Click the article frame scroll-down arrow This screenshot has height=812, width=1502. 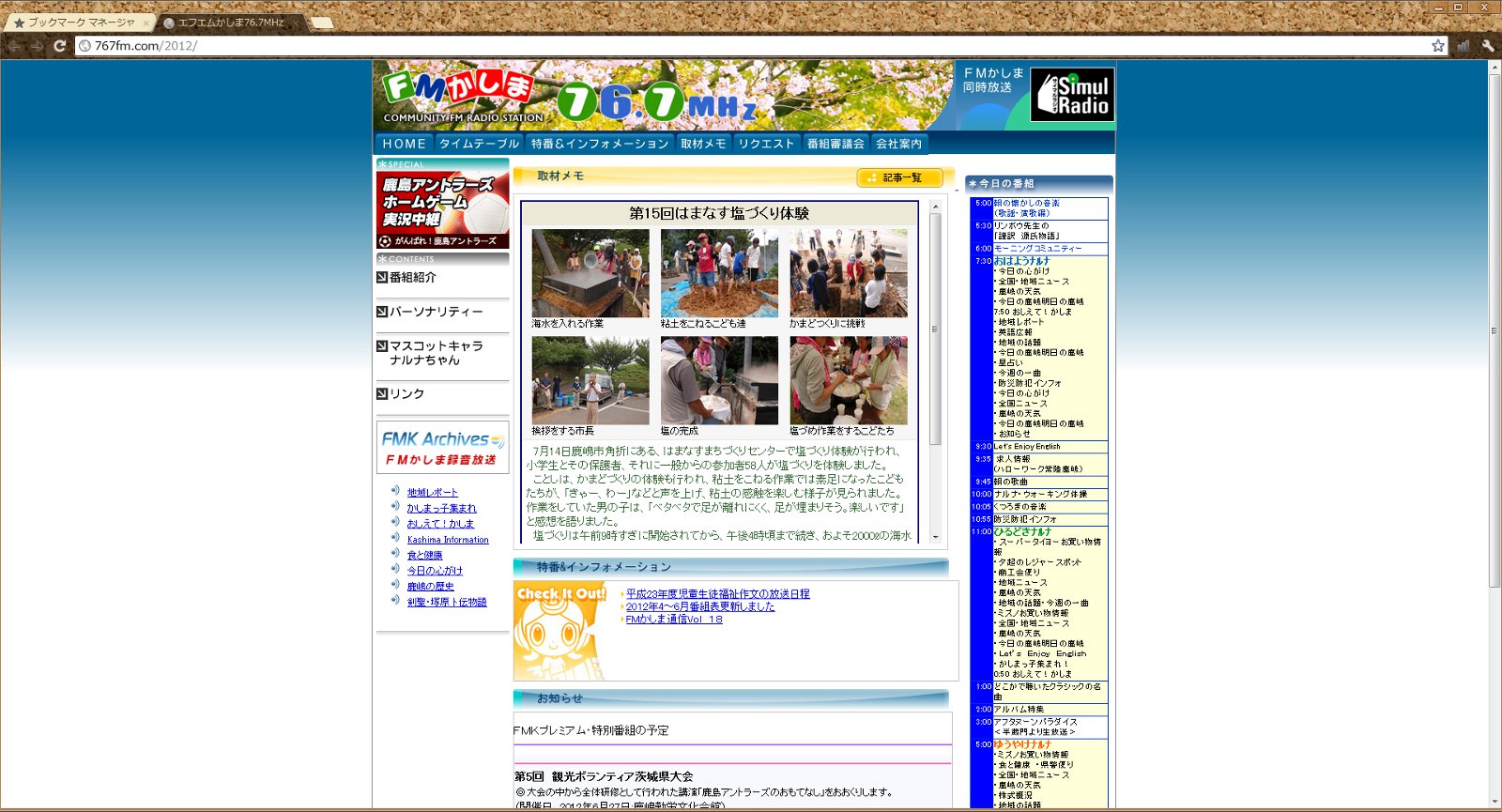pyautogui.click(x=935, y=537)
